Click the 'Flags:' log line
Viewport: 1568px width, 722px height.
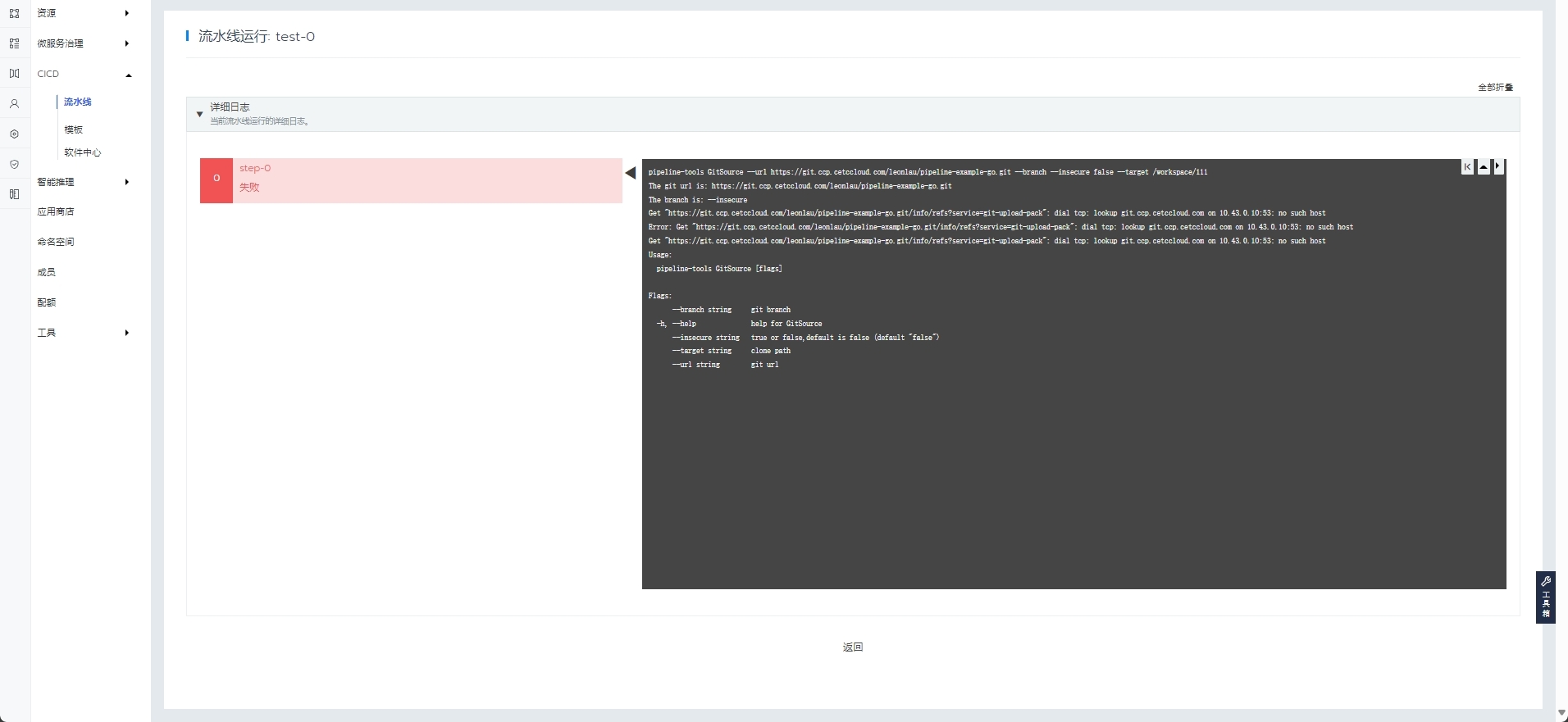[x=660, y=296]
